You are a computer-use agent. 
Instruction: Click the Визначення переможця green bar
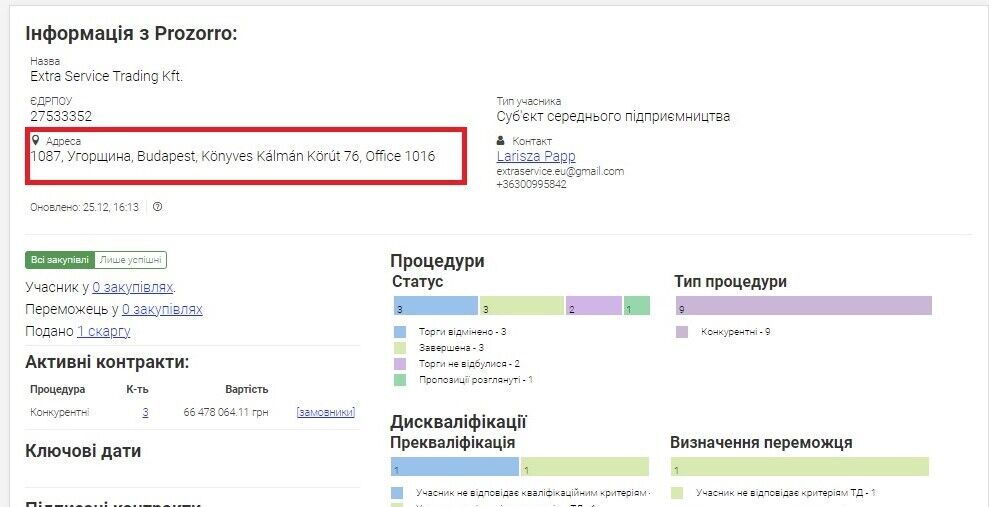(x=800, y=467)
